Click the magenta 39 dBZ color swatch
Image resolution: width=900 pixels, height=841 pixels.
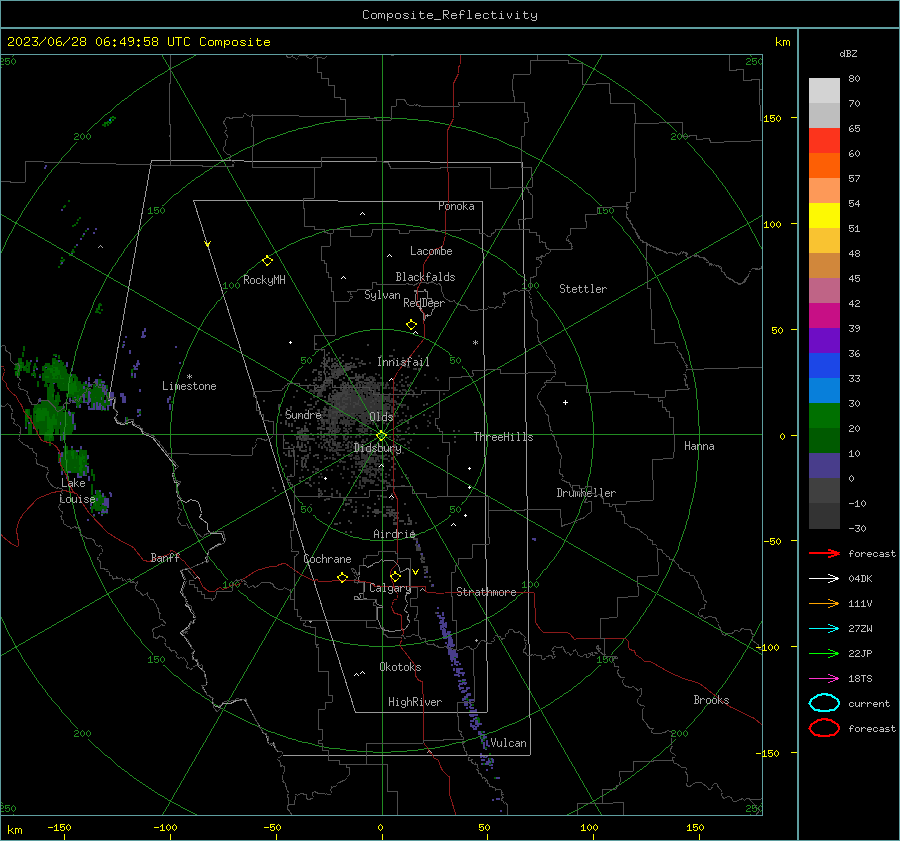click(824, 316)
